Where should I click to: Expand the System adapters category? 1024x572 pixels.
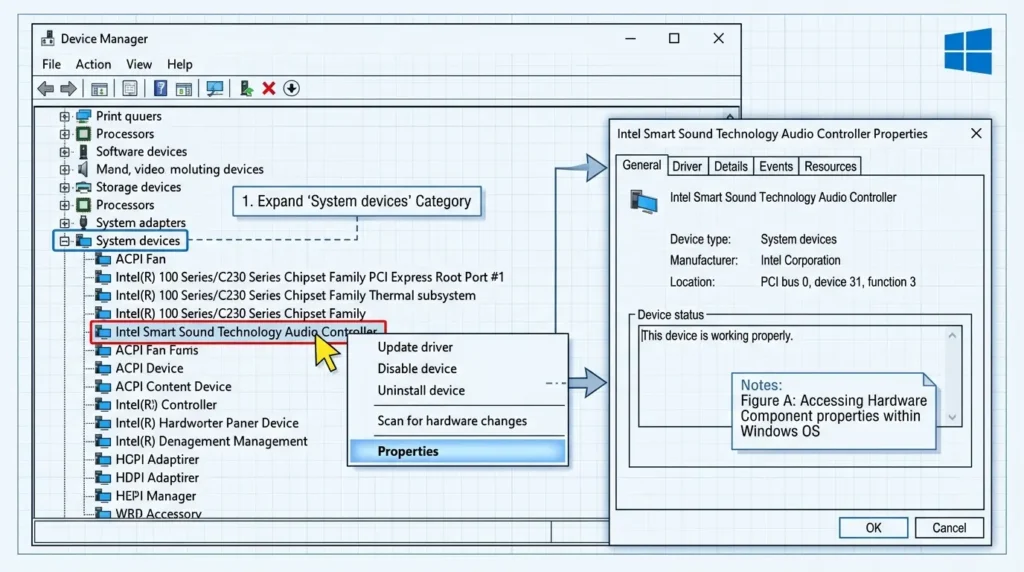64,223
